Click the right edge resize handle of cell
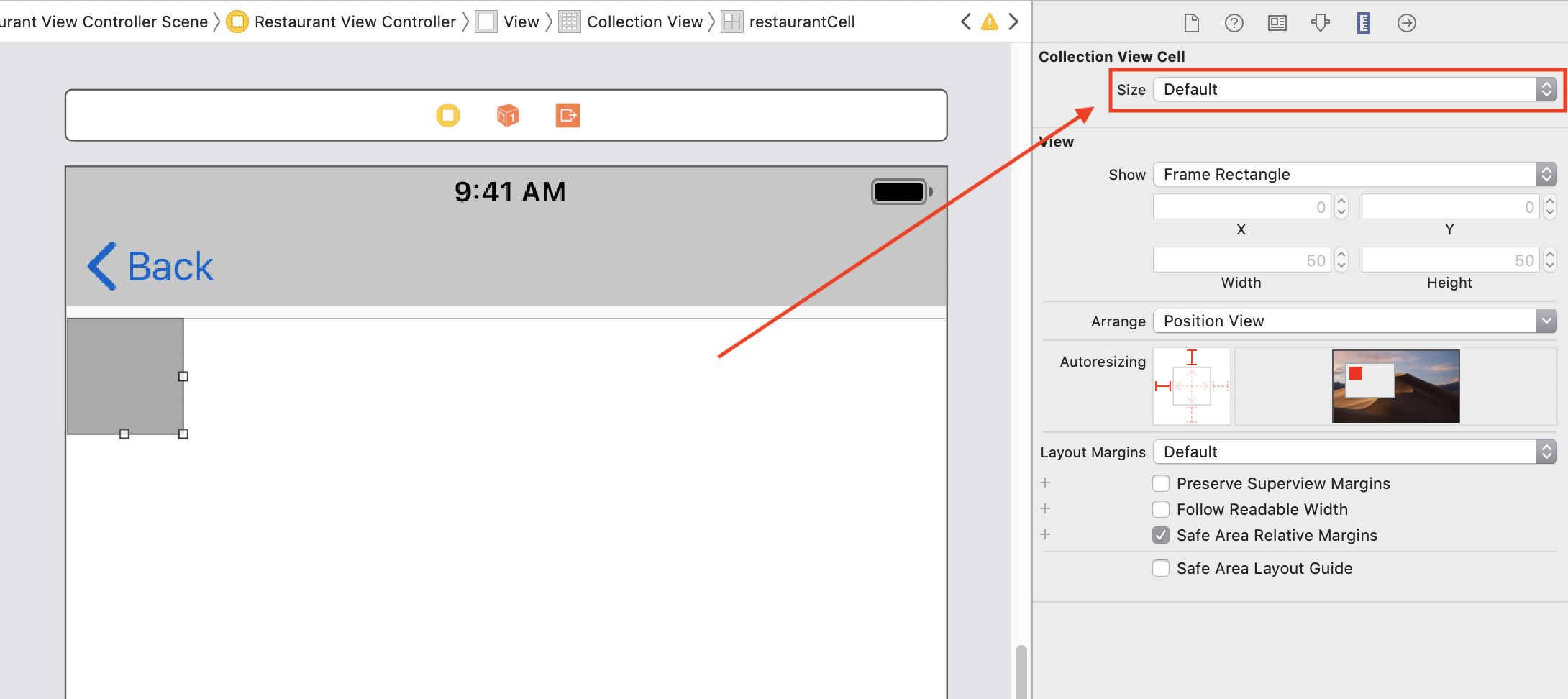This screenshot has height=699, width=1568. point(183,376)
